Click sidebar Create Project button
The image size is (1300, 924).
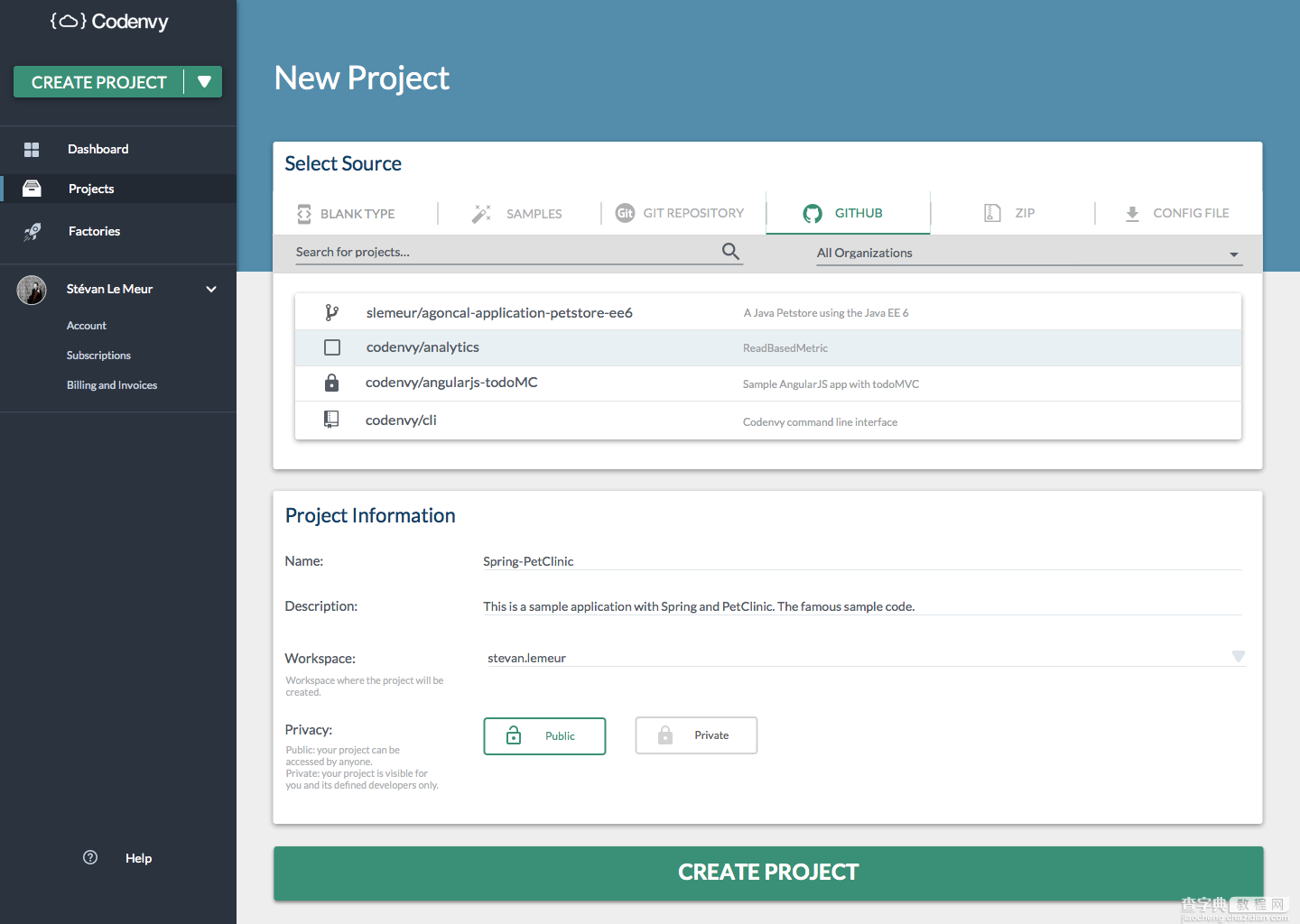tap(99, 82)
